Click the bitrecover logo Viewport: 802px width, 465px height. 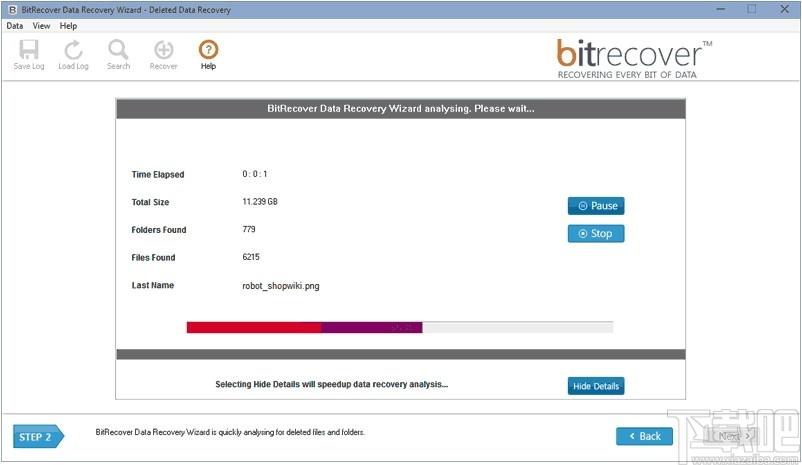[x=633, y=59]
